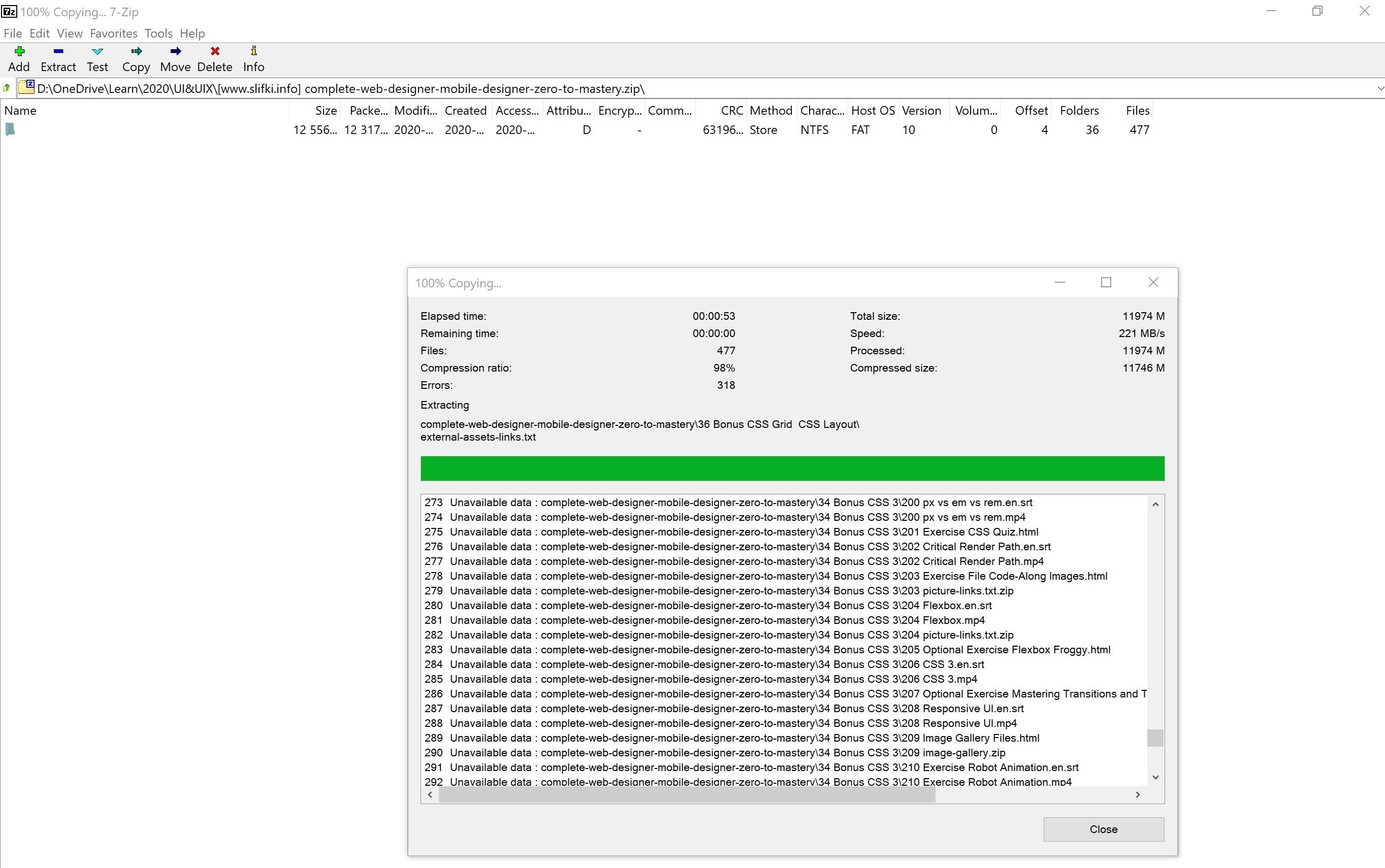
Task: Open the Tools menu
Action: pyautogui.click(x=158, y=34)
